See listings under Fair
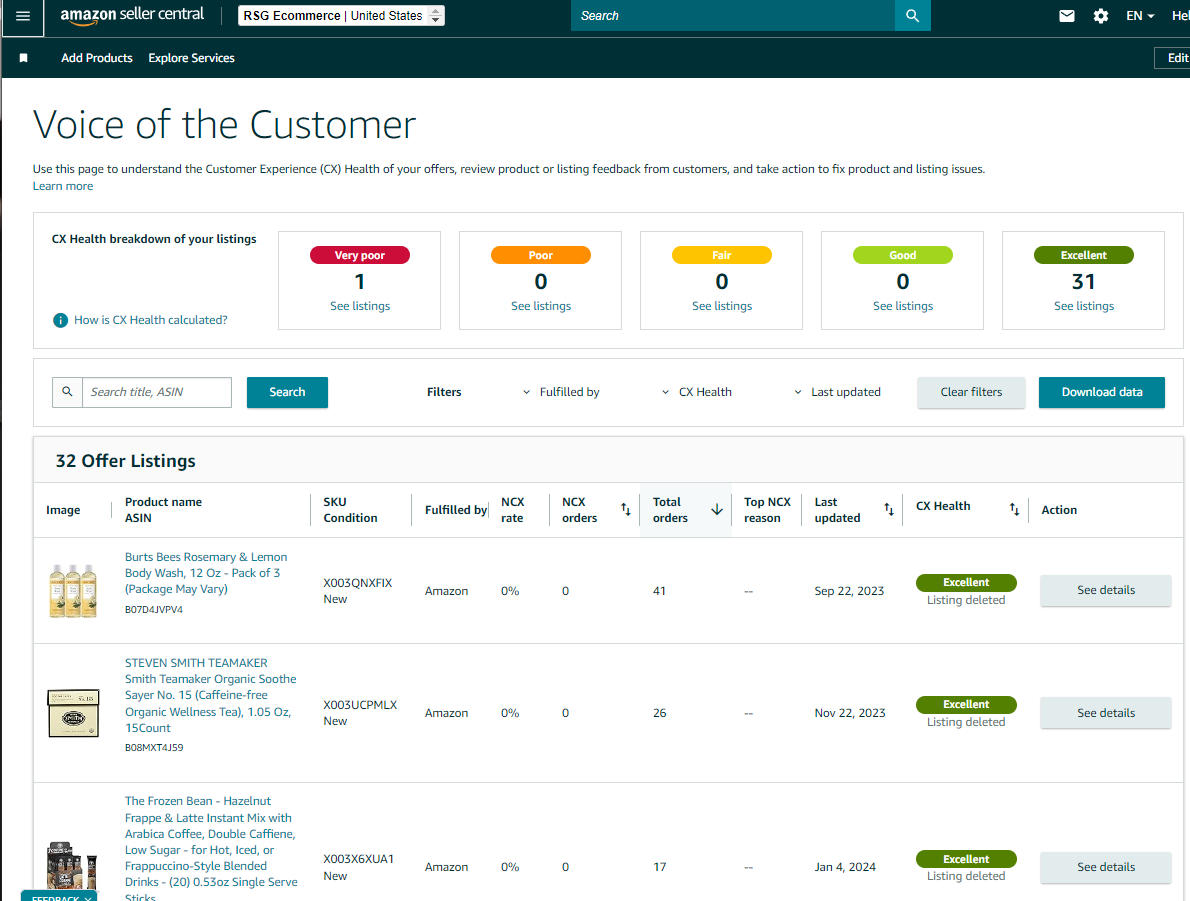The width and height of the screenshot is (1190, 901). (x=722, y=306)
